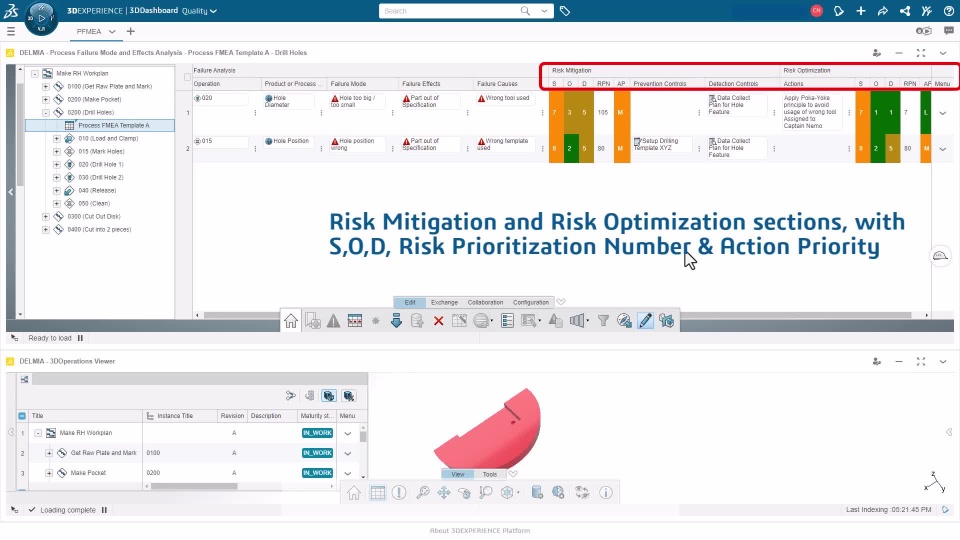Open the PFMEA tab dropdown arrow
This screenshot has height=540, width=960.
point(112,31)
